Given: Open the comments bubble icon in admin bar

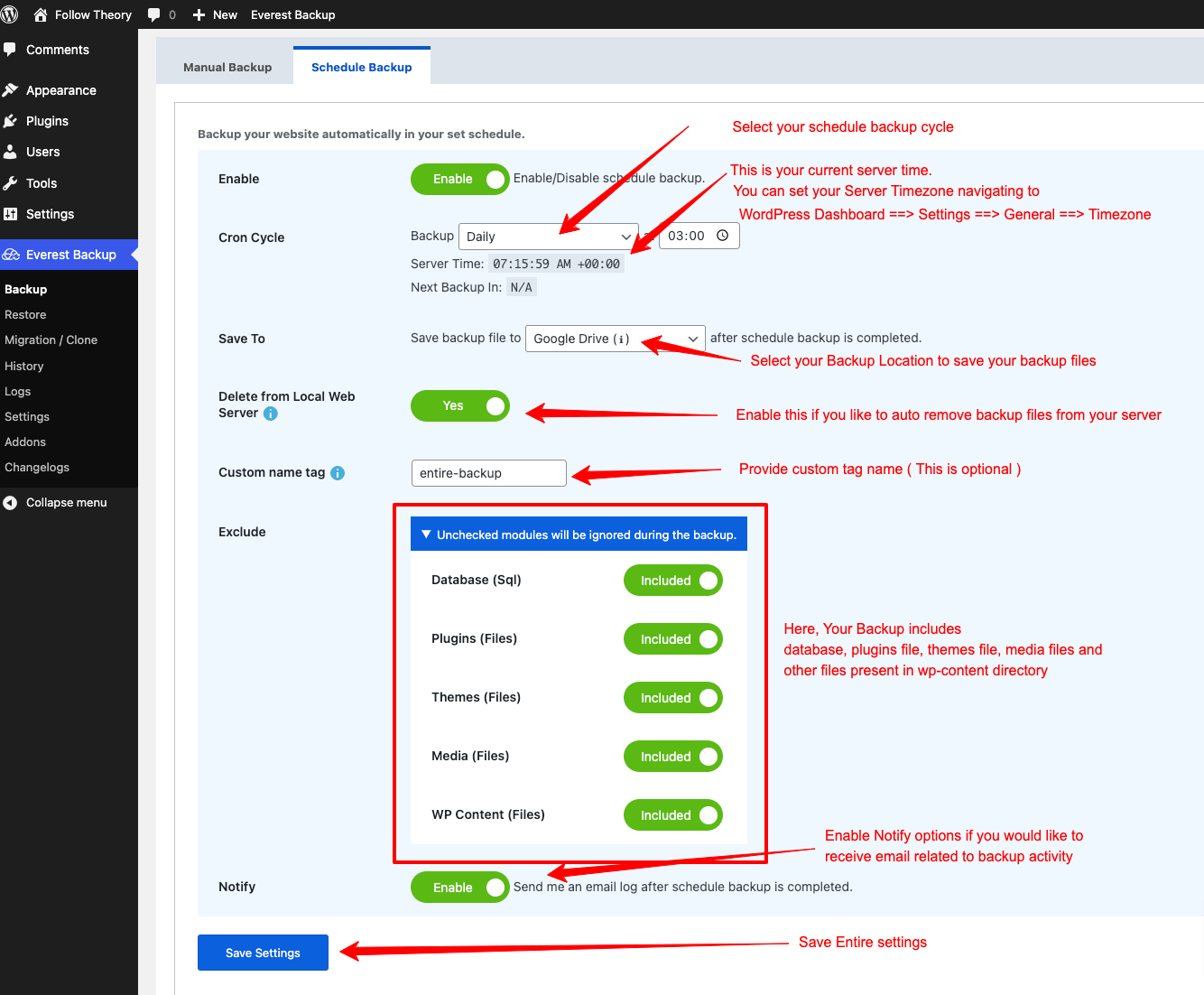Looking at the screenshot, I should [x=154, y=14].
